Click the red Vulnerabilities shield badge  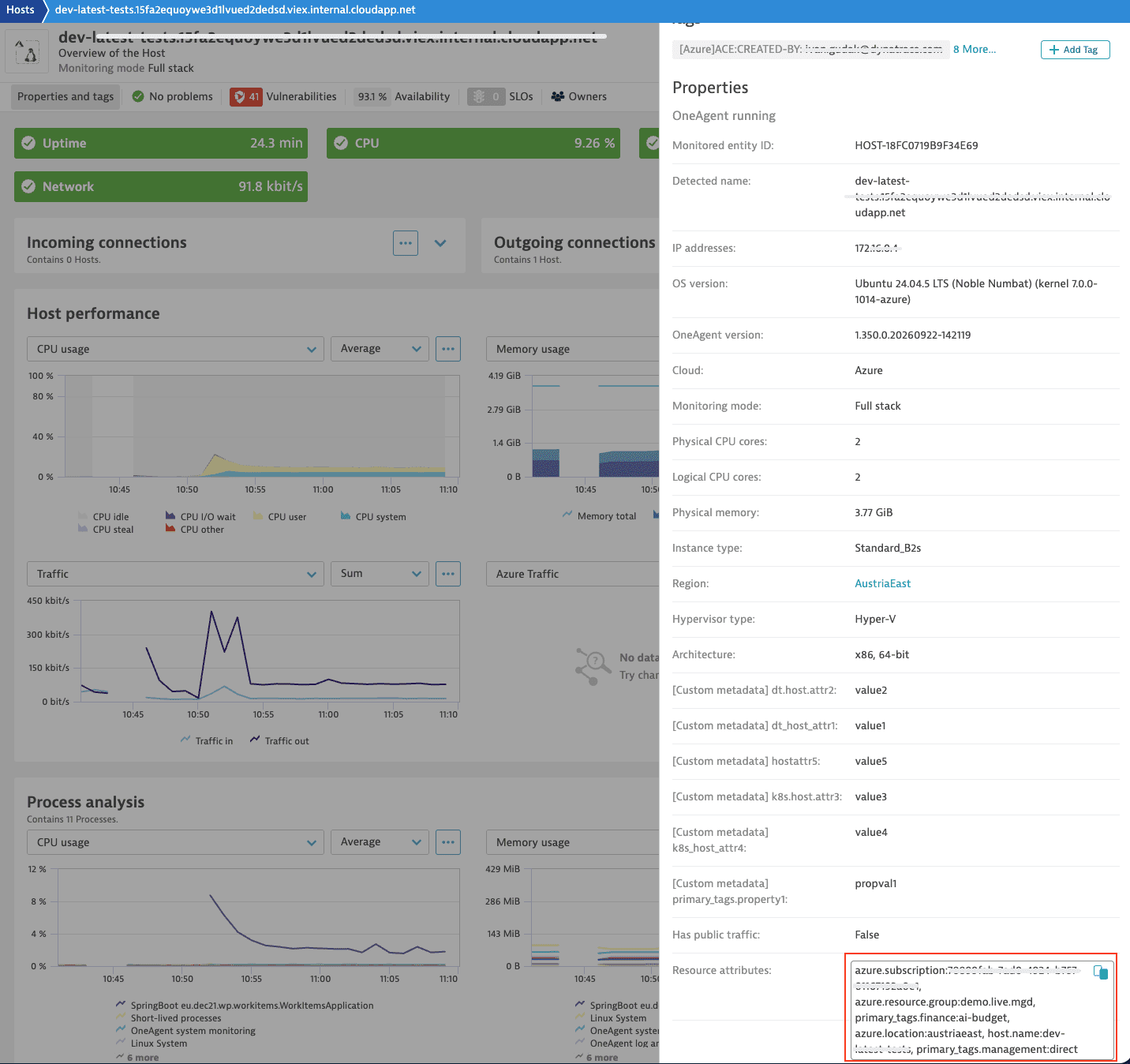click(245, 96)
